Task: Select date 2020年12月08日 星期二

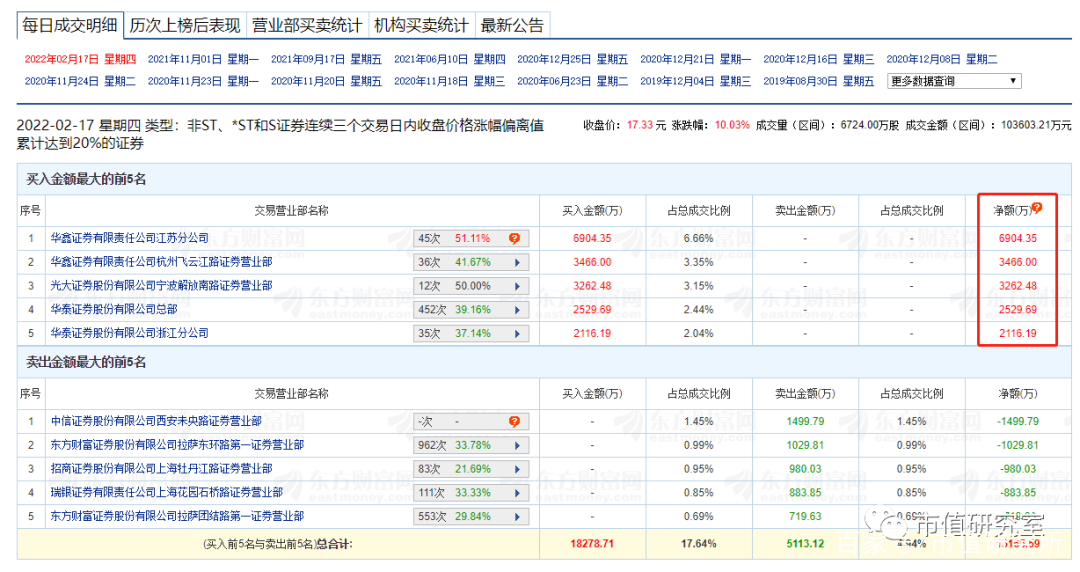Action: pyautogui.click(x=942, y=59)
